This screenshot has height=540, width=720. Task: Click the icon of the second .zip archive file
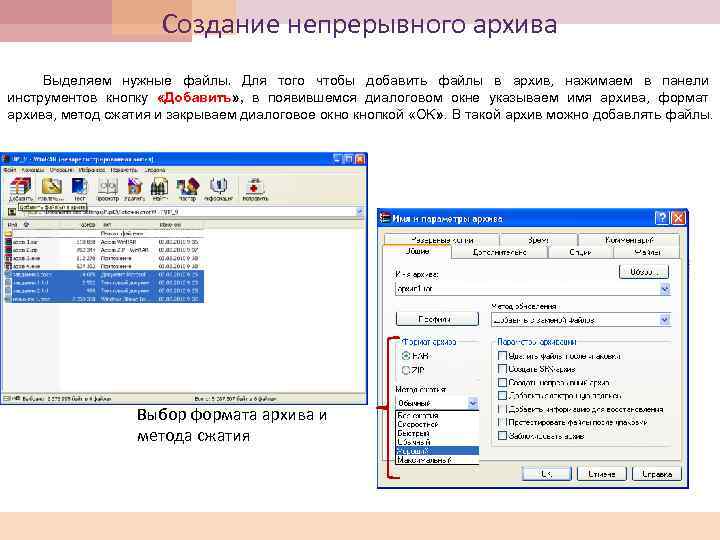click(x=8, y=250)
